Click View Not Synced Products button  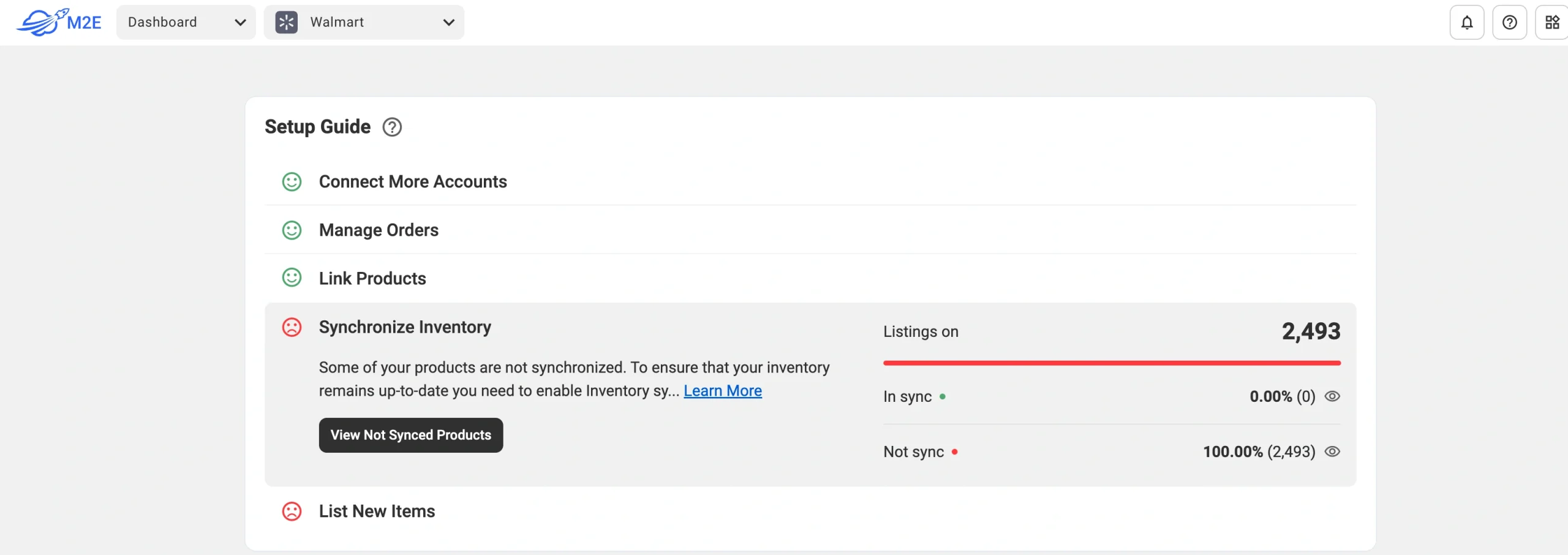(x=410, y=435)
